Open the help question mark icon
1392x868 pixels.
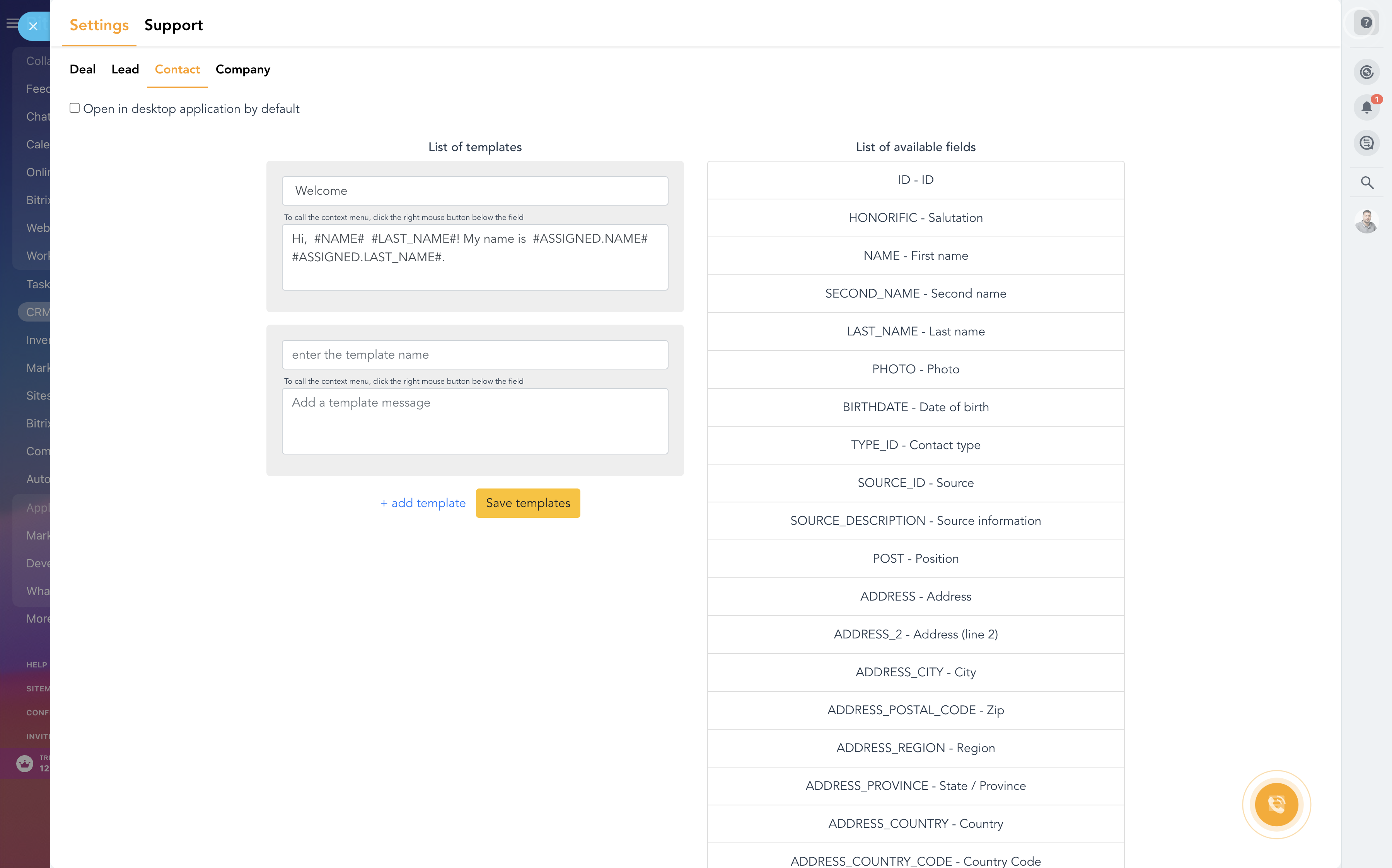tap(1366, 22)
